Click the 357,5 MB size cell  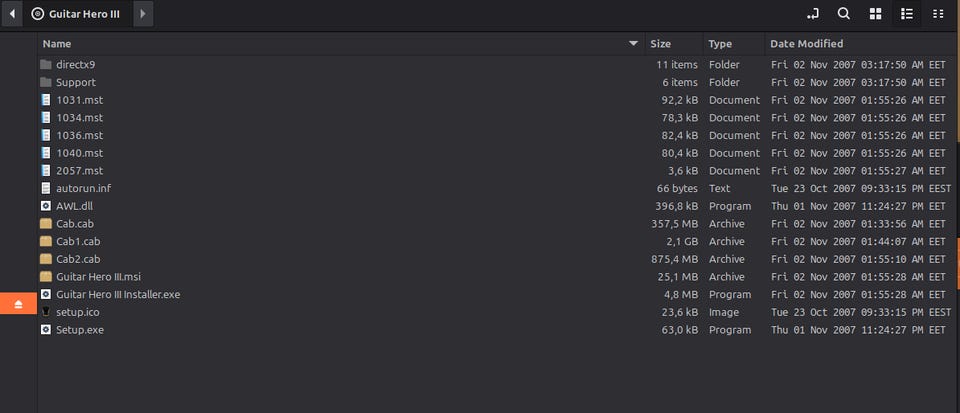[x=675, y=224]
